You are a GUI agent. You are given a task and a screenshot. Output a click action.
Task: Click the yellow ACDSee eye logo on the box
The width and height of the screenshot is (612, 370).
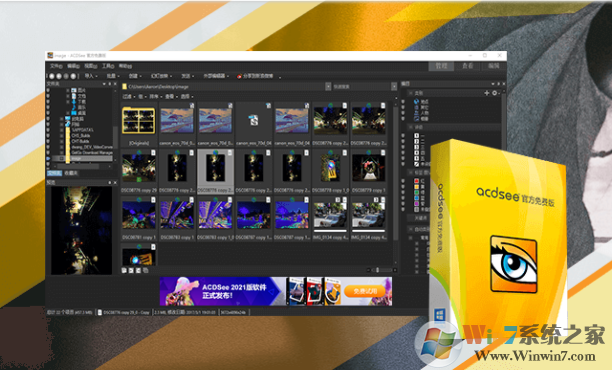click(x=513, y=264)
